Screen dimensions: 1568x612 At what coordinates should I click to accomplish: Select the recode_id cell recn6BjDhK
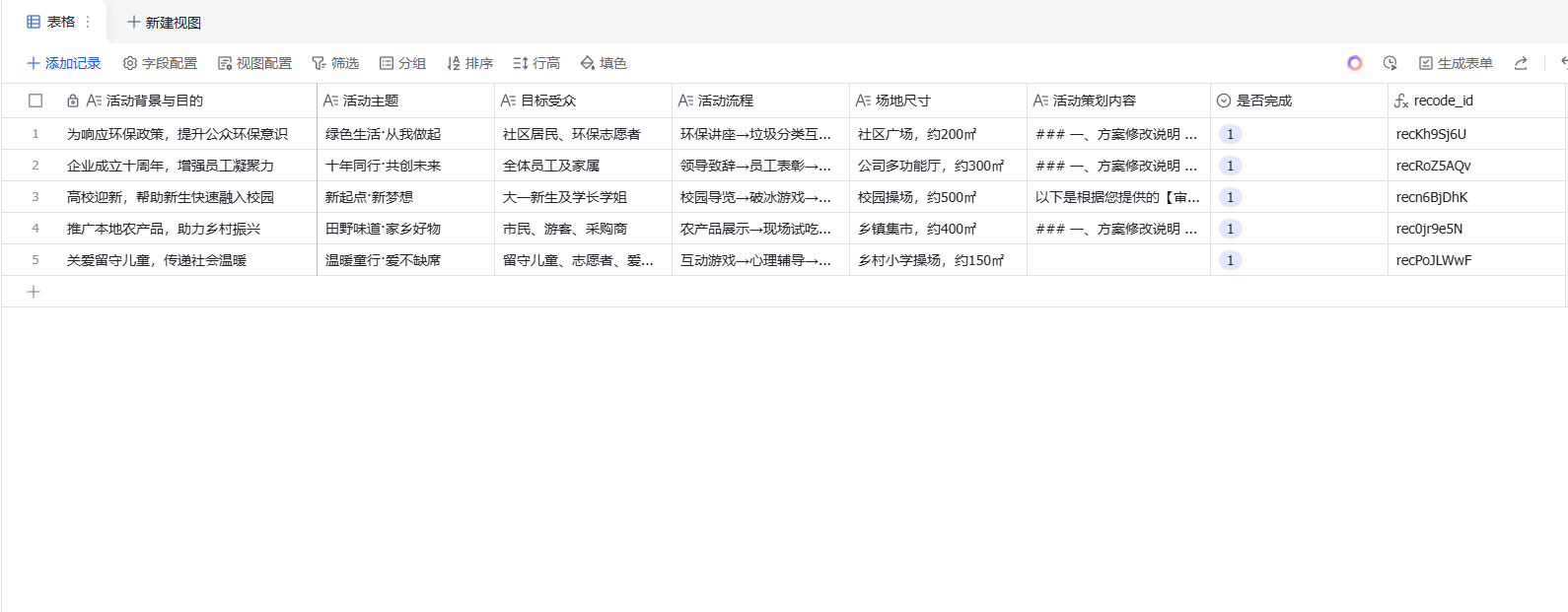[x=1432, y=197]
